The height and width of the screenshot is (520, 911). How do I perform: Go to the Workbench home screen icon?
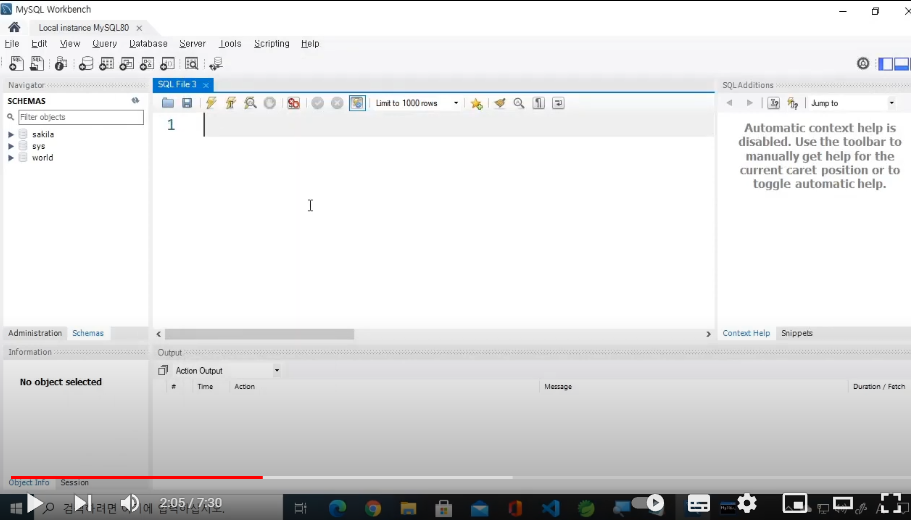[15, 27]
